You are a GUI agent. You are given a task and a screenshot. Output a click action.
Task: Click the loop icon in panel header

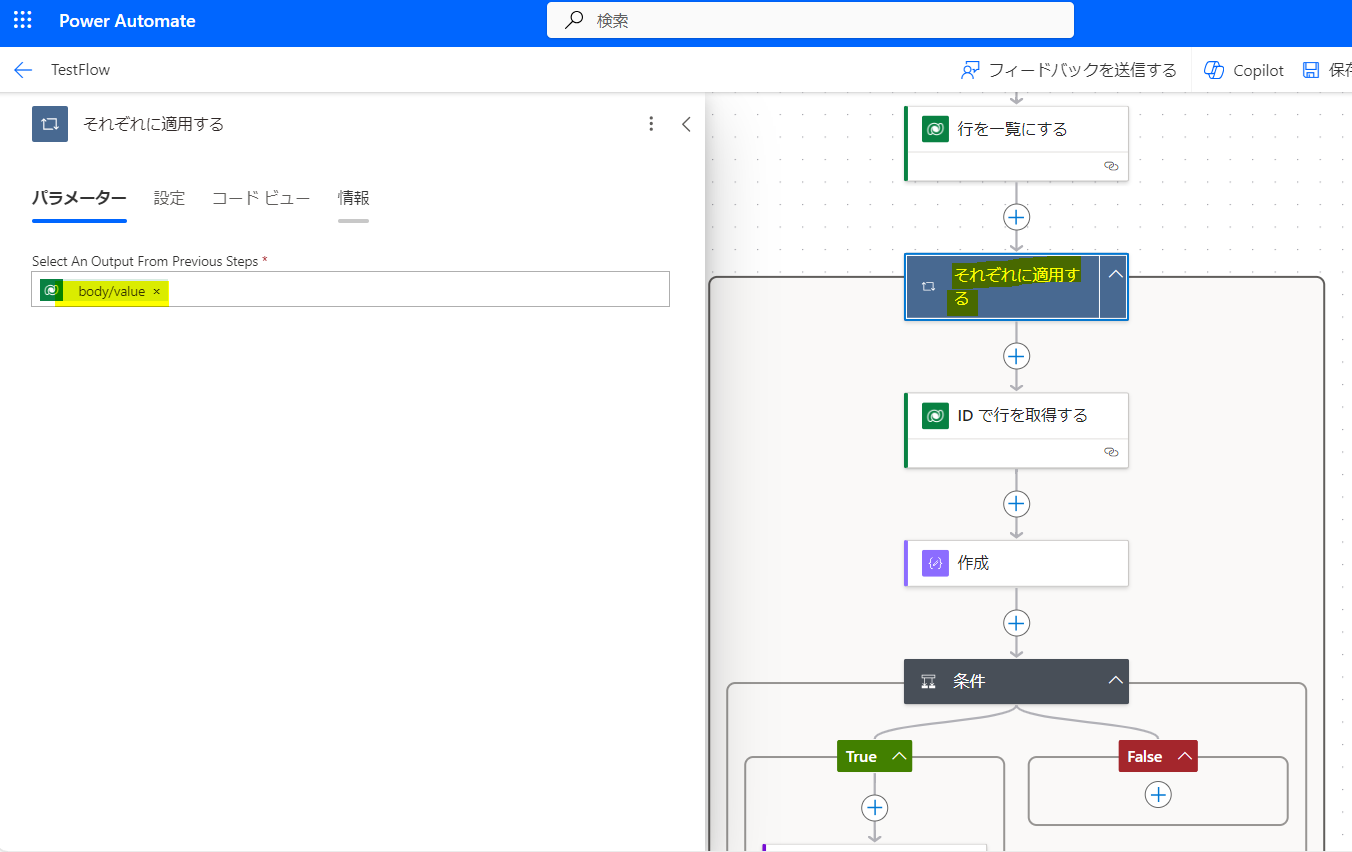(50, 124)
